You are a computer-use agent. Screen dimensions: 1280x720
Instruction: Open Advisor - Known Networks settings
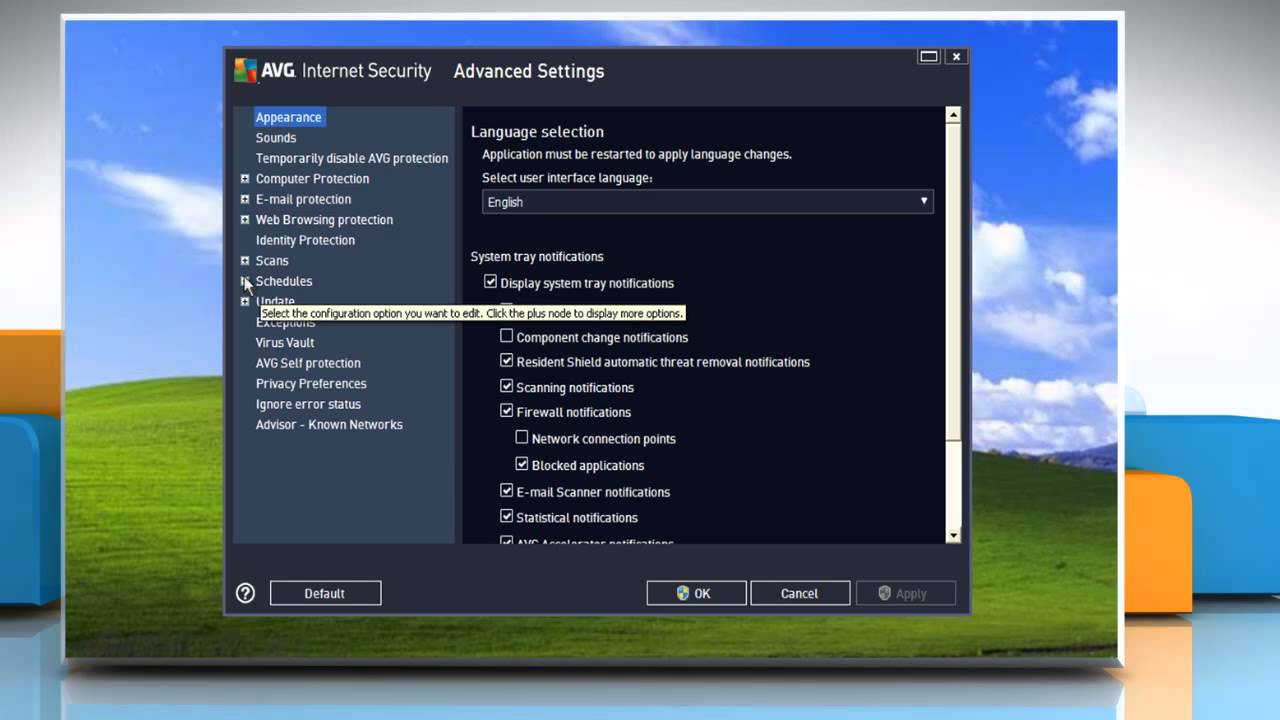(329, 424)
